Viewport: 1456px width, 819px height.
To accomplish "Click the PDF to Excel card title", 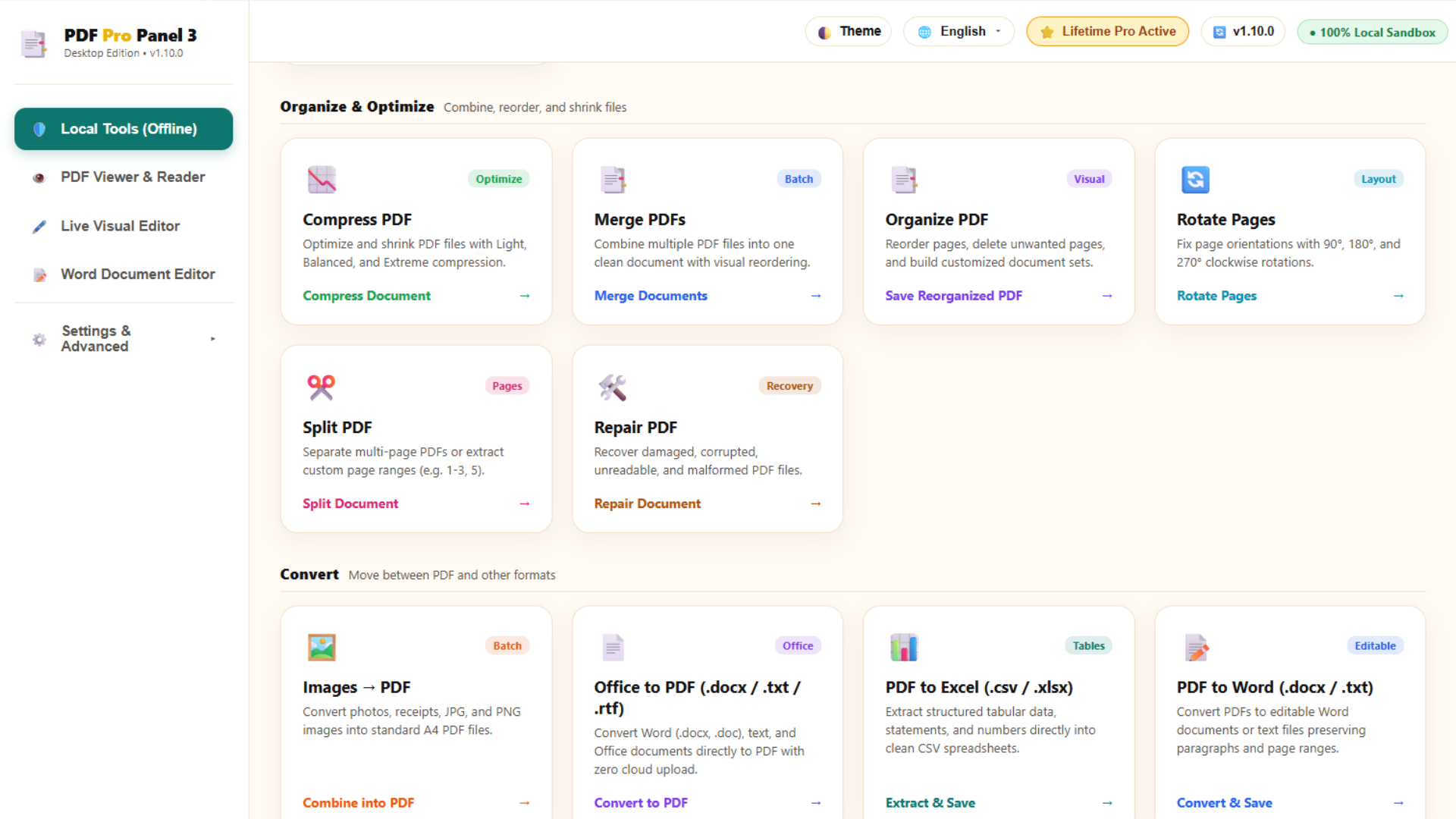I will point(979,688).
